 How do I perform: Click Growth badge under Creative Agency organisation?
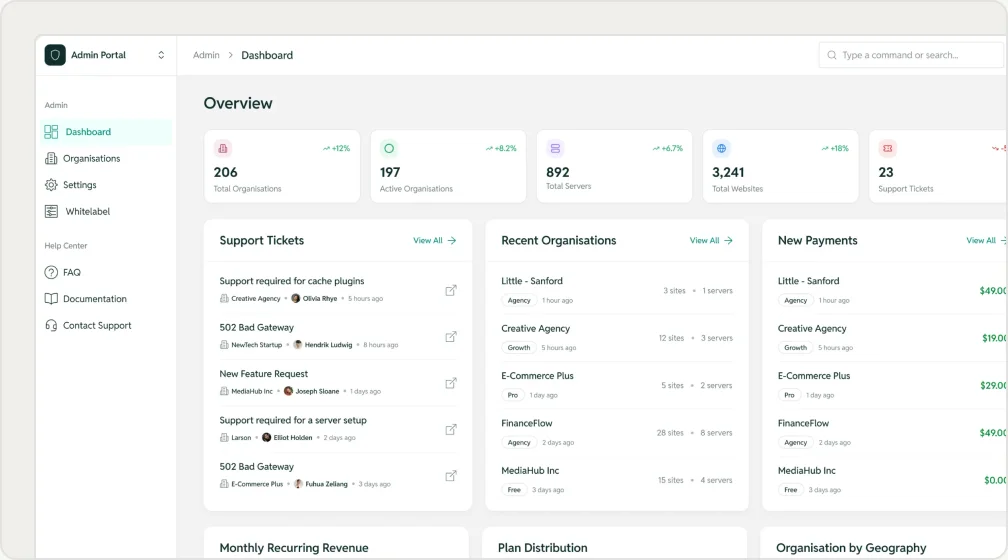pyautogui.click(x=519, y=348)
